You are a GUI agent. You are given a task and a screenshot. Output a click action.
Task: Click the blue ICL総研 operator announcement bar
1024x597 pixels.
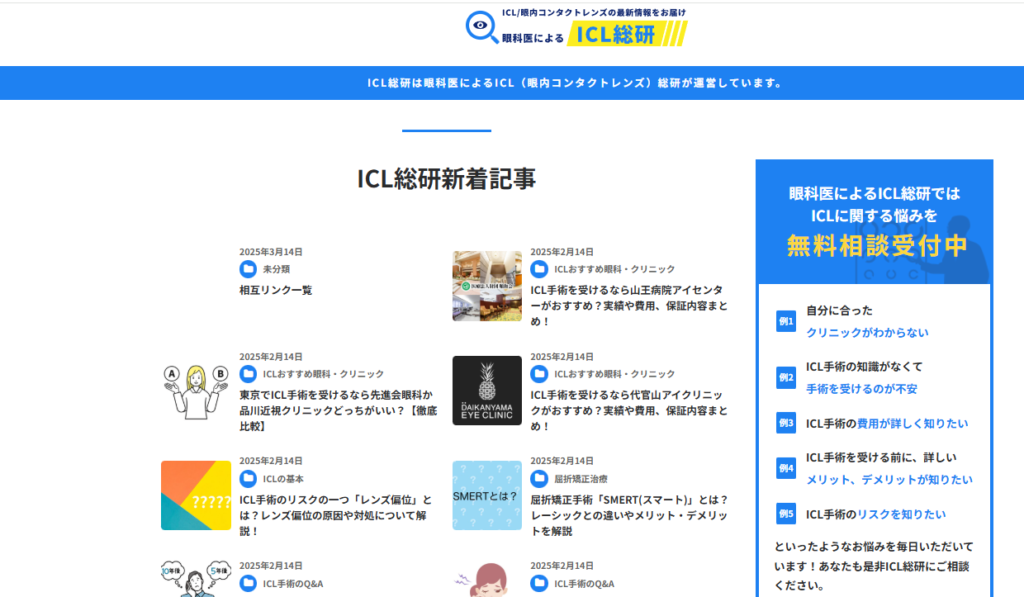[x=512, y=83]
